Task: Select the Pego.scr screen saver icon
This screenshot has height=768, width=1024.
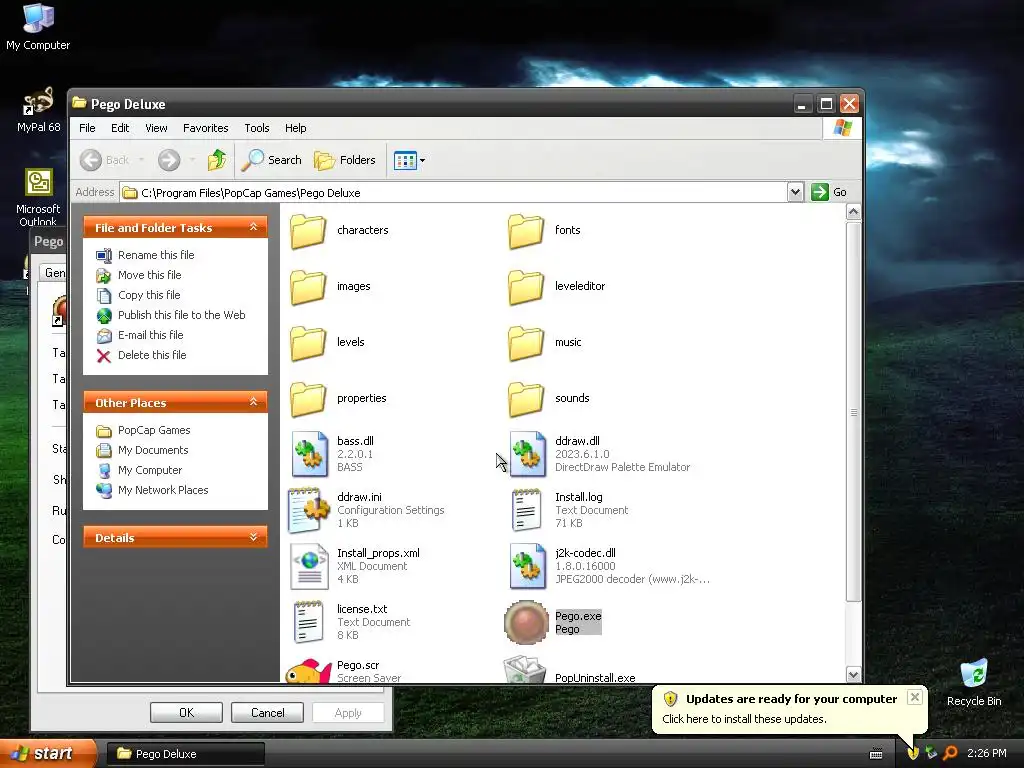Action: (308, 671)
